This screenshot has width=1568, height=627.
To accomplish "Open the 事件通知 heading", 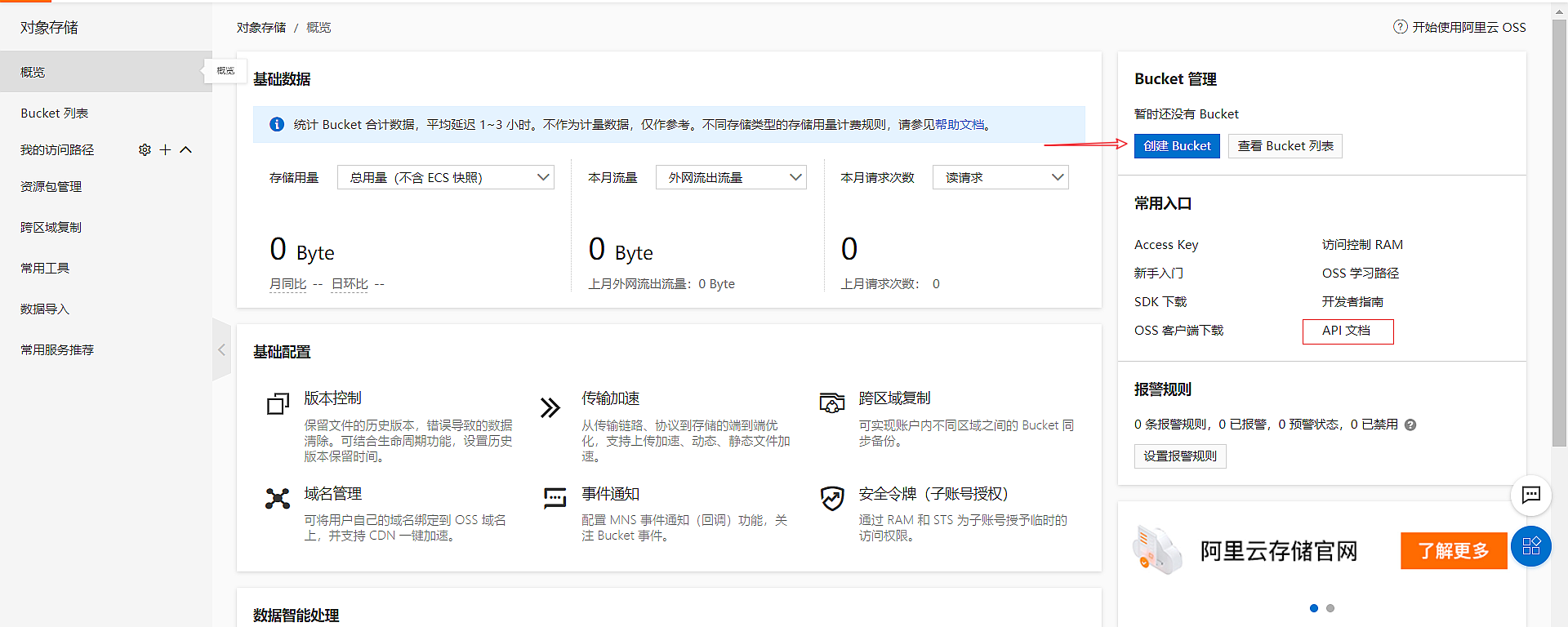I will 610,494.
